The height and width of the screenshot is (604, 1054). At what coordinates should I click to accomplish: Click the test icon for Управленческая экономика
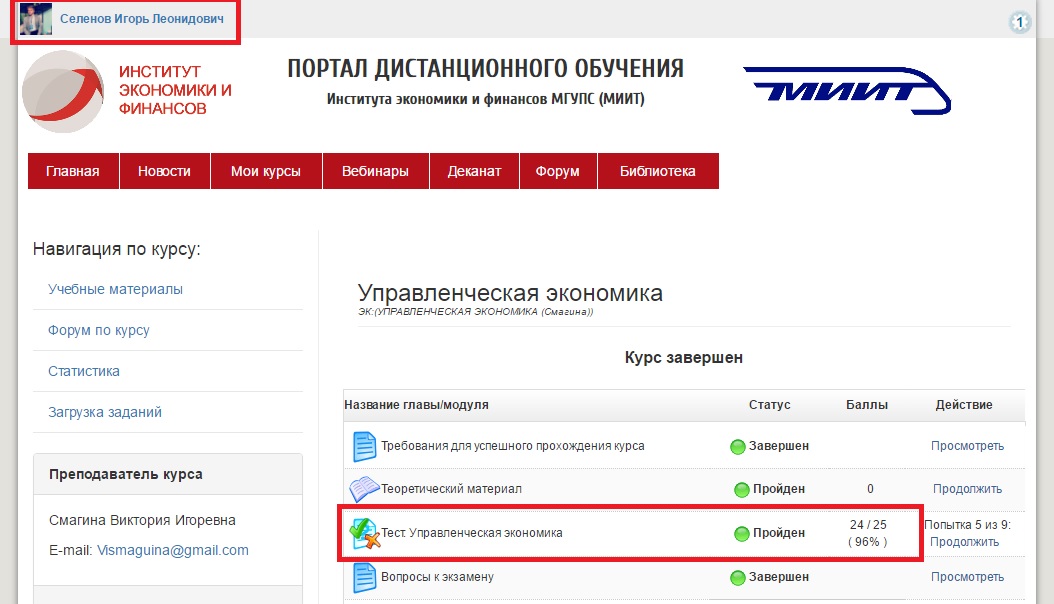coord(363,533)
